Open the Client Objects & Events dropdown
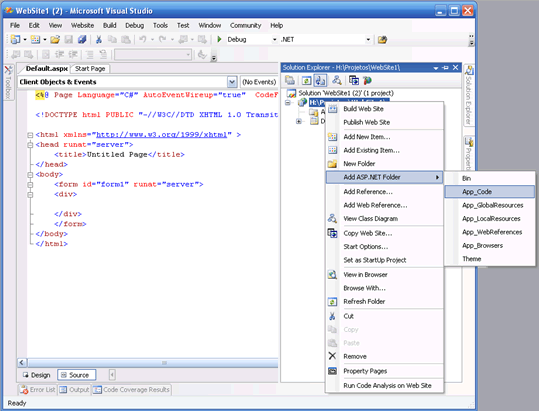Image resolution: width=539 pixels, height=411 pixels. 232,82
